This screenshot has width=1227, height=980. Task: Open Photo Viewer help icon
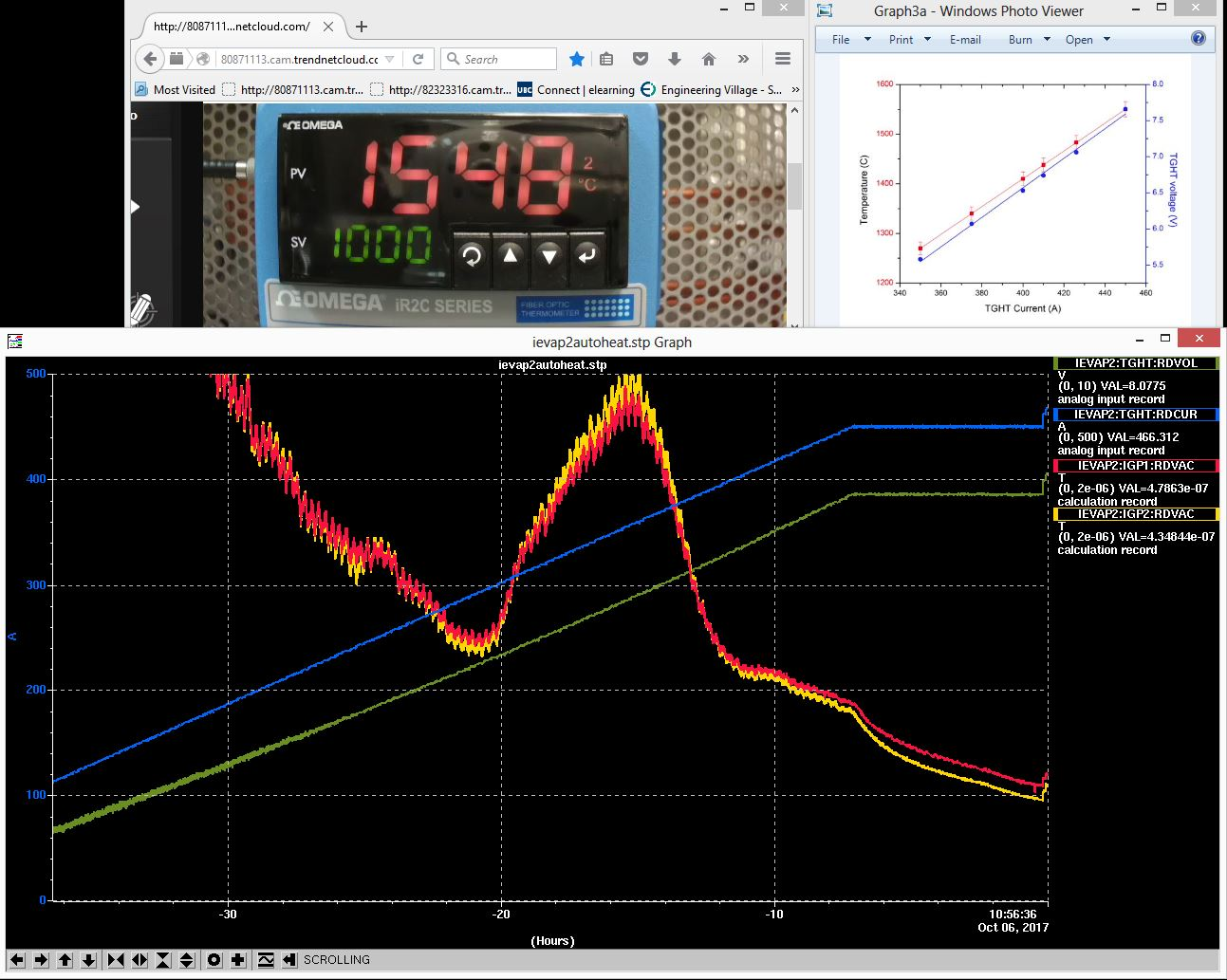pos(1199,39)
